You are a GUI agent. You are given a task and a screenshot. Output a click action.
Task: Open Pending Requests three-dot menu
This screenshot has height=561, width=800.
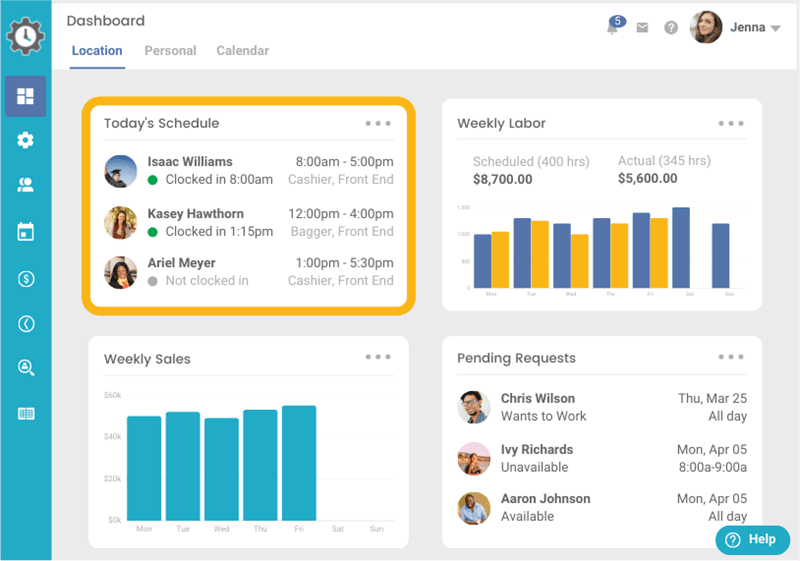point(731,357)
